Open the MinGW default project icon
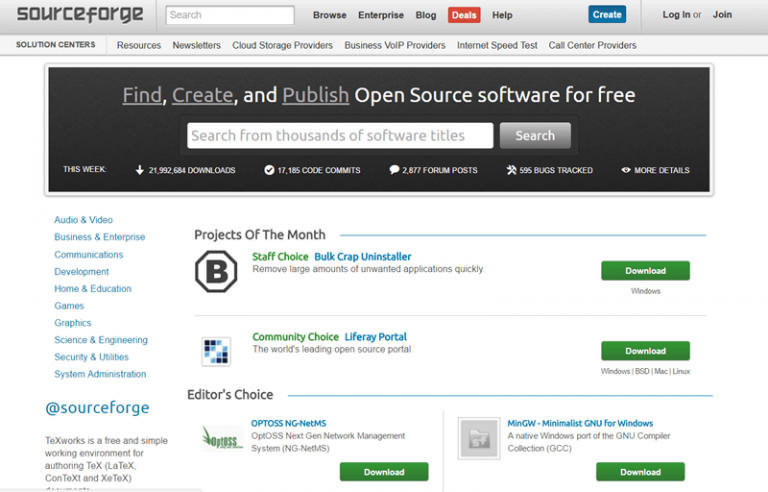The width and height of the screenshot is (768, 492). tap(479, 438)
